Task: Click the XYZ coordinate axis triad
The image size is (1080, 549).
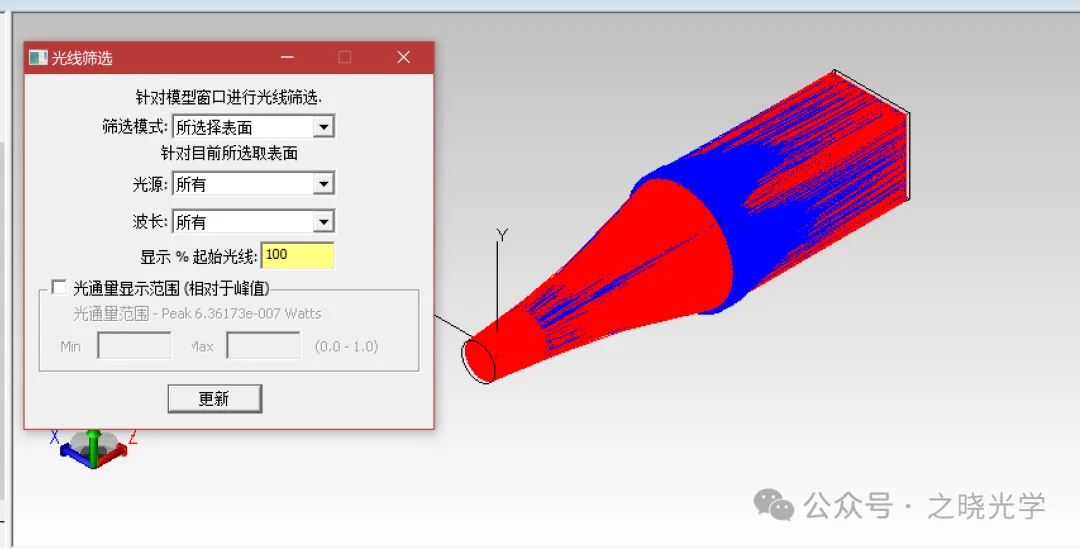Action: [93, 448]
